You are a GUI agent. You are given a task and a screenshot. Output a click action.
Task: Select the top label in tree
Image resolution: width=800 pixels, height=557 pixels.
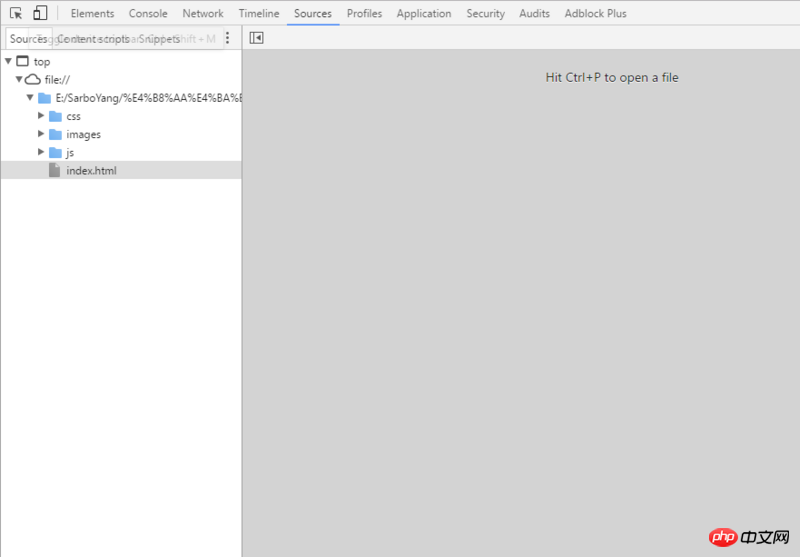point(42,62)
